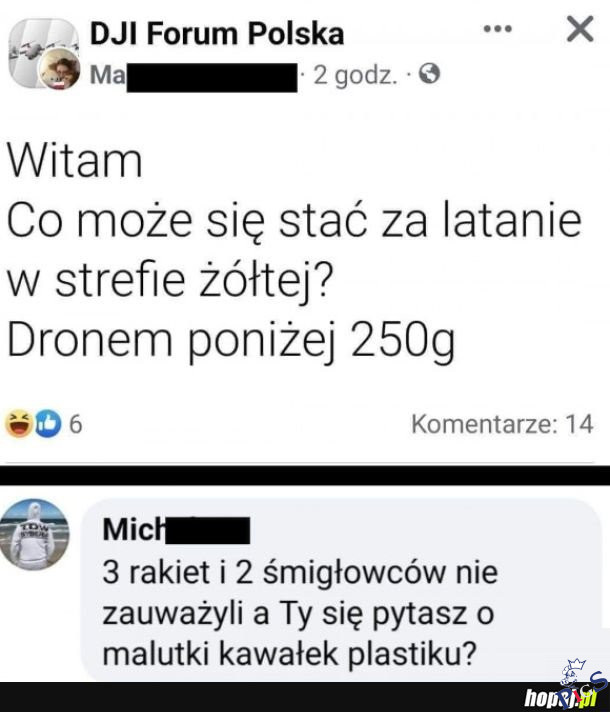Click the hopaj.pl watermark logo

coord(560,697)
